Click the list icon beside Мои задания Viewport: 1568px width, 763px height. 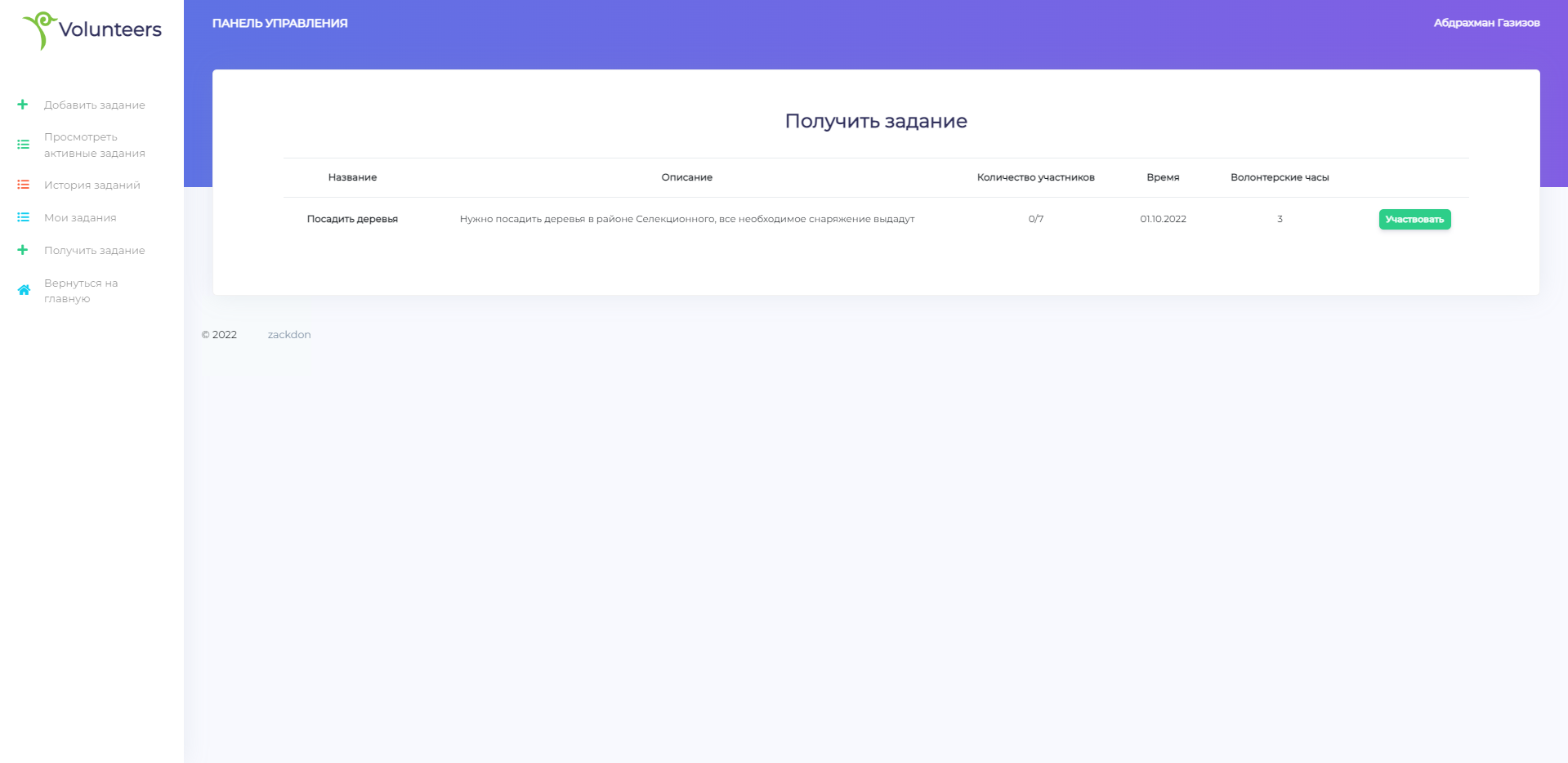(23, 217)
